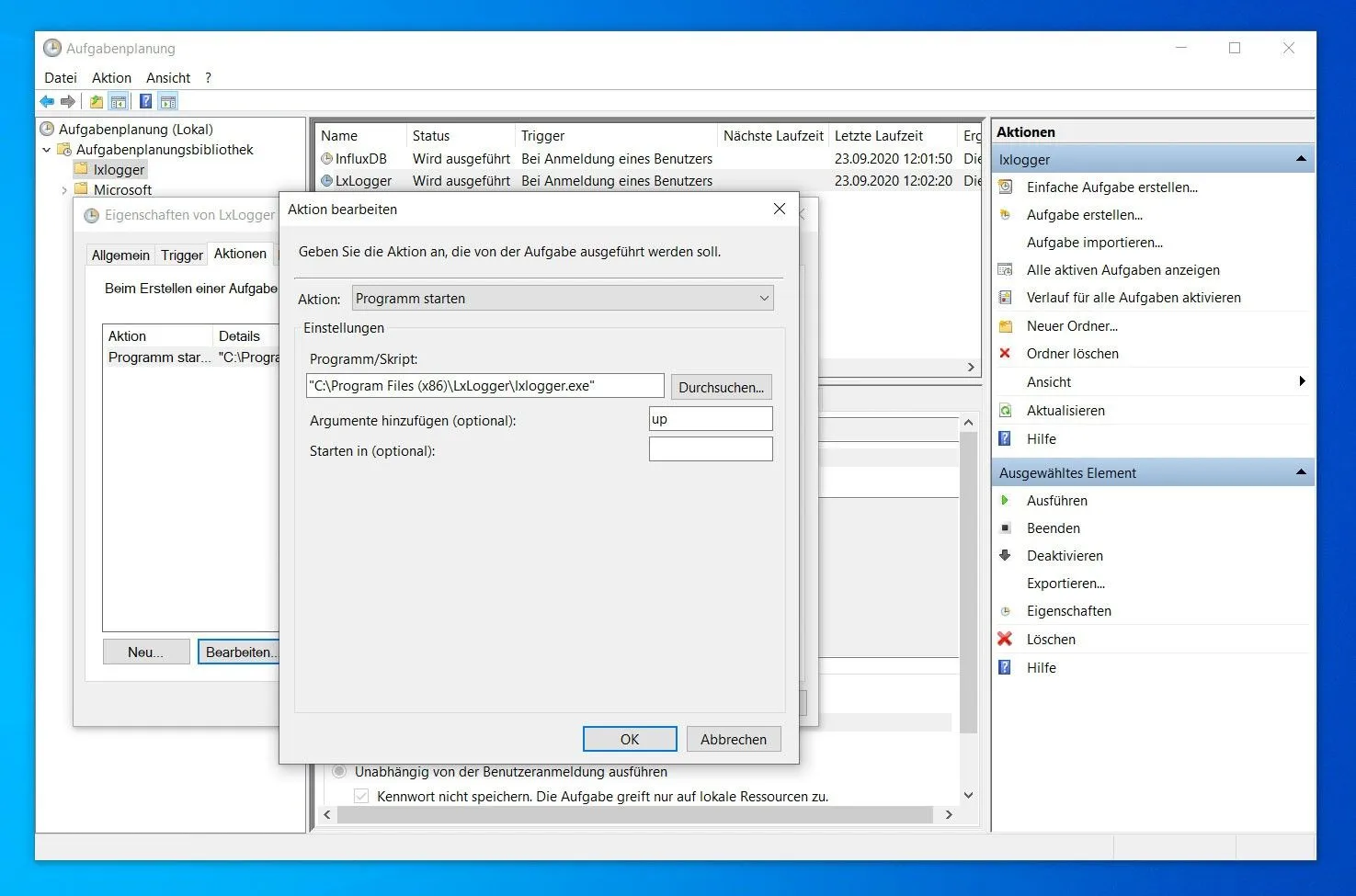Viewport: 1356px width, 896px height.
Task: Click the Starten in field
Action: click(711, 448)
